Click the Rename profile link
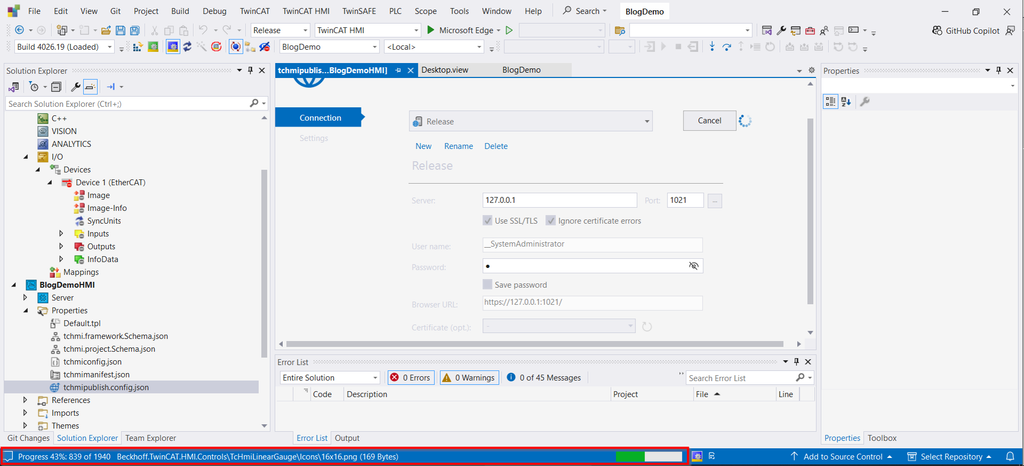Viewport: 1024px width, 466px height. 458,146
